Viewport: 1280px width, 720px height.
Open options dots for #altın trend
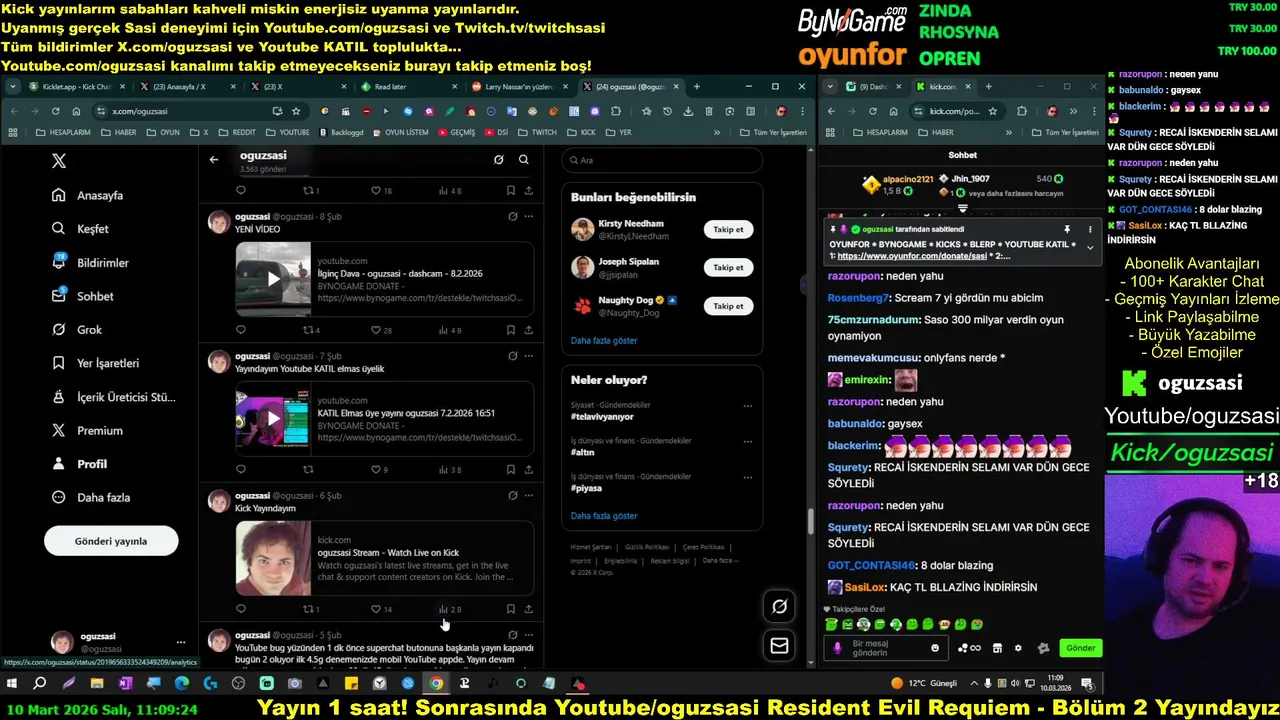(x=747, y=443)
